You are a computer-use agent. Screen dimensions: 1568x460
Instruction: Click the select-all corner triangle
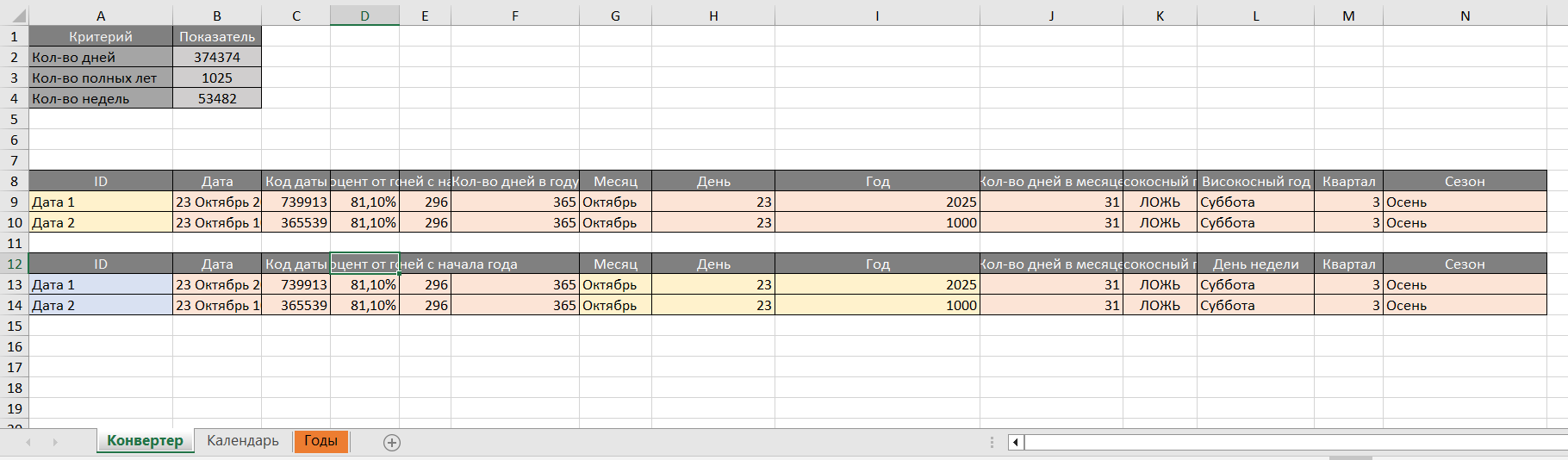pos(15,16)
